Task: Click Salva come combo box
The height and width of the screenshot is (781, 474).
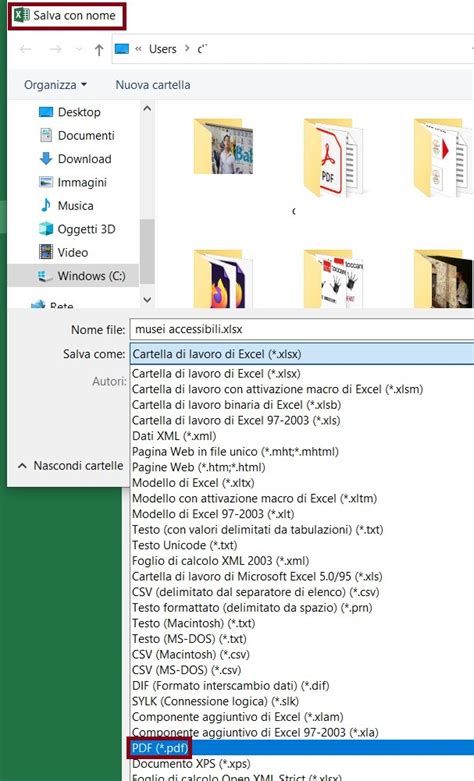Action: pyautogui.click(x=302, y=354)
